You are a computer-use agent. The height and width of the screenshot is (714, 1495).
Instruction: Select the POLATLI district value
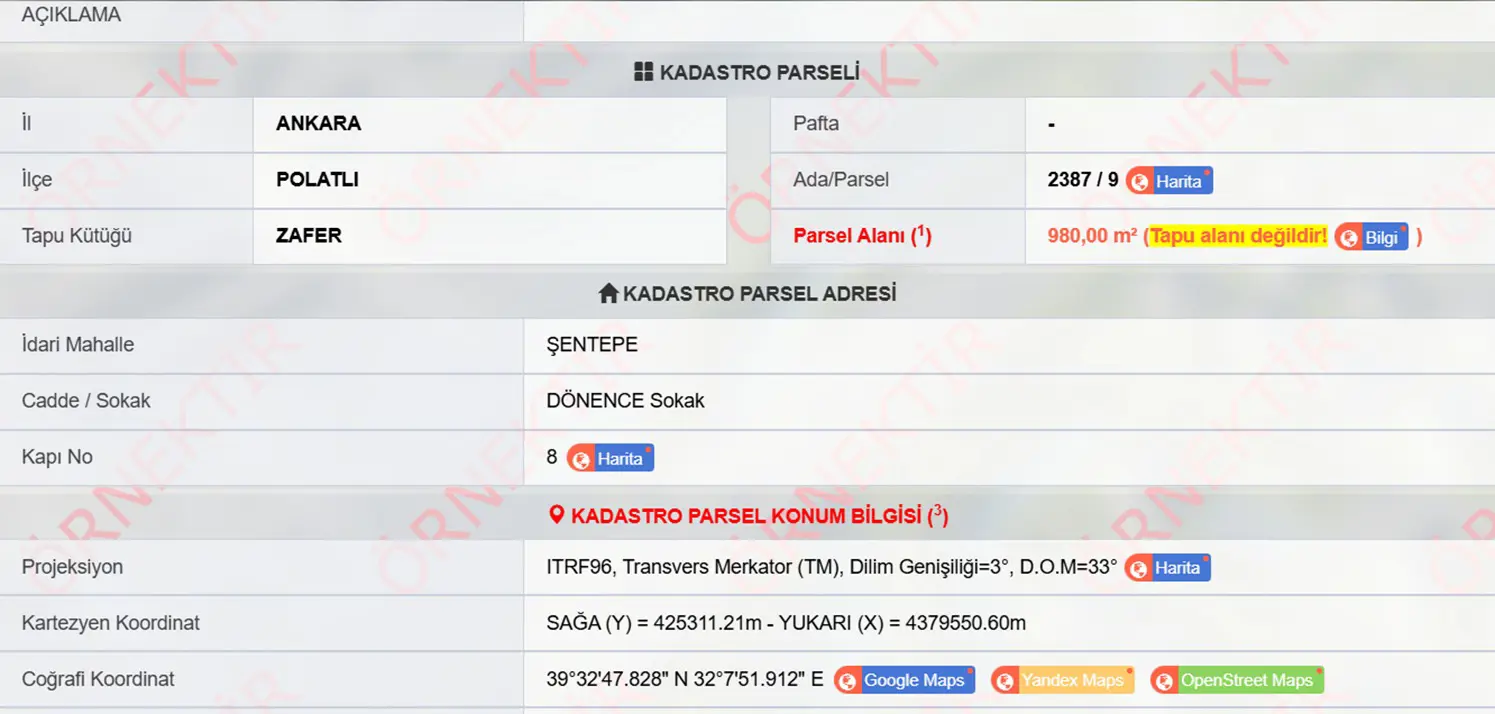[x=317, y=180]
